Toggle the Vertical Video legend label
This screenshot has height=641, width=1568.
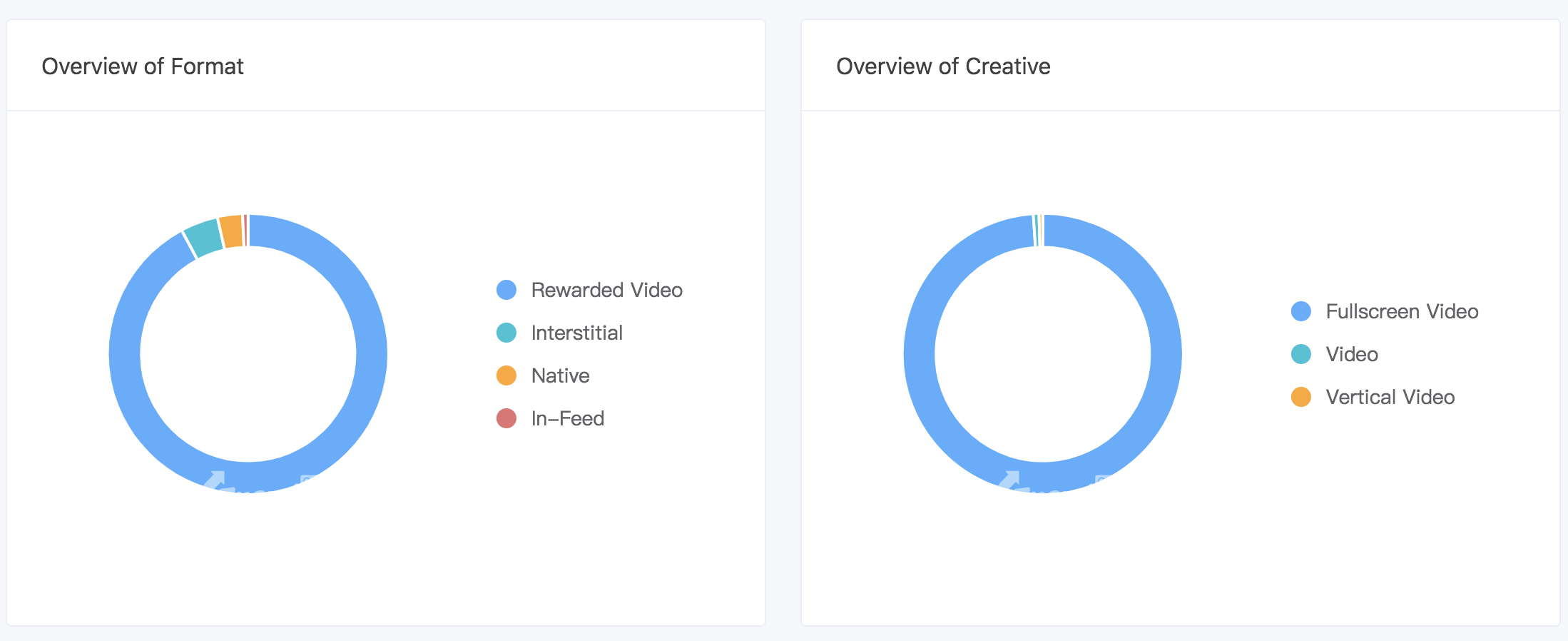[x=1390, y=397]
